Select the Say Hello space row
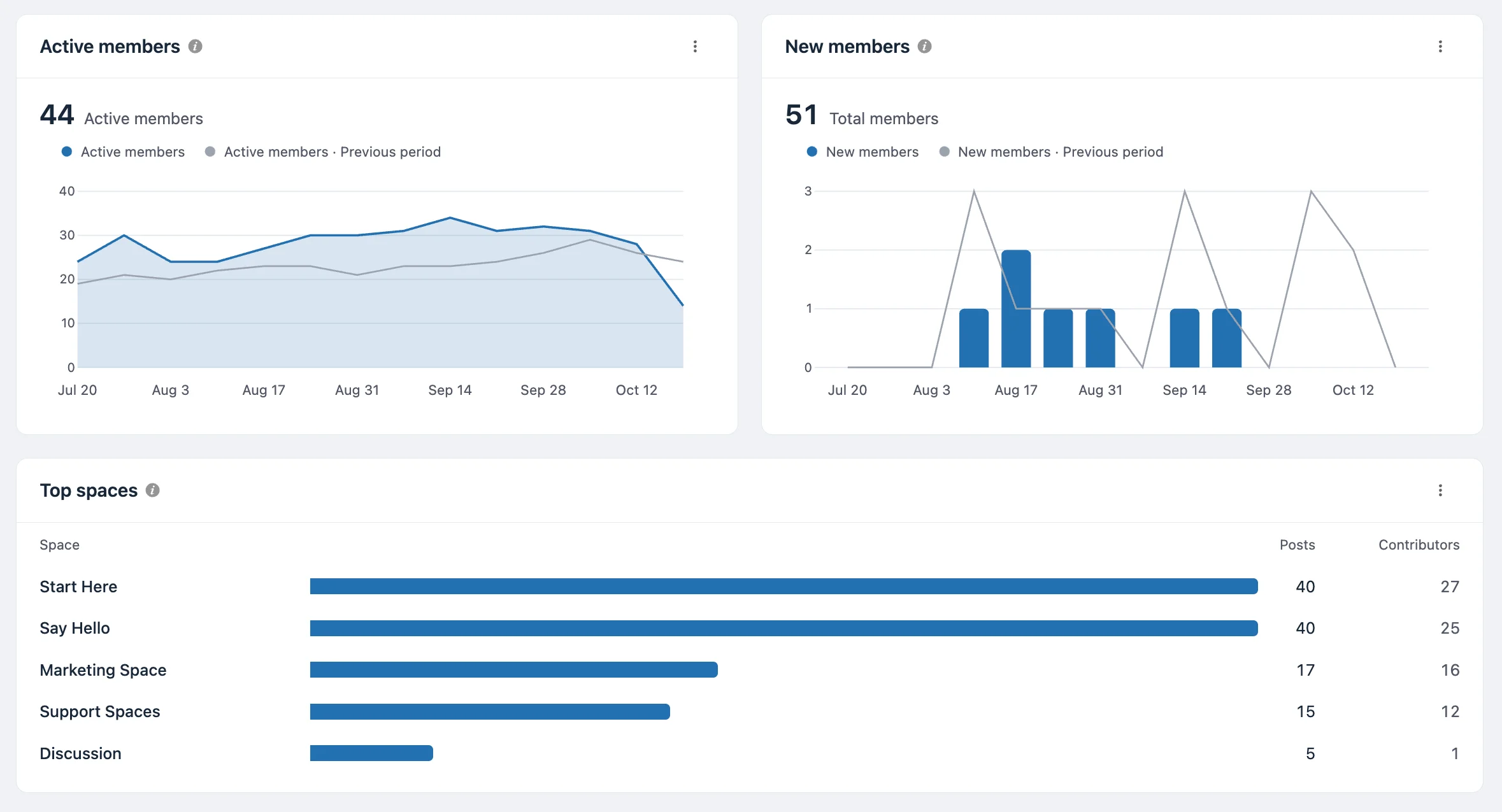 click(749, 628)
